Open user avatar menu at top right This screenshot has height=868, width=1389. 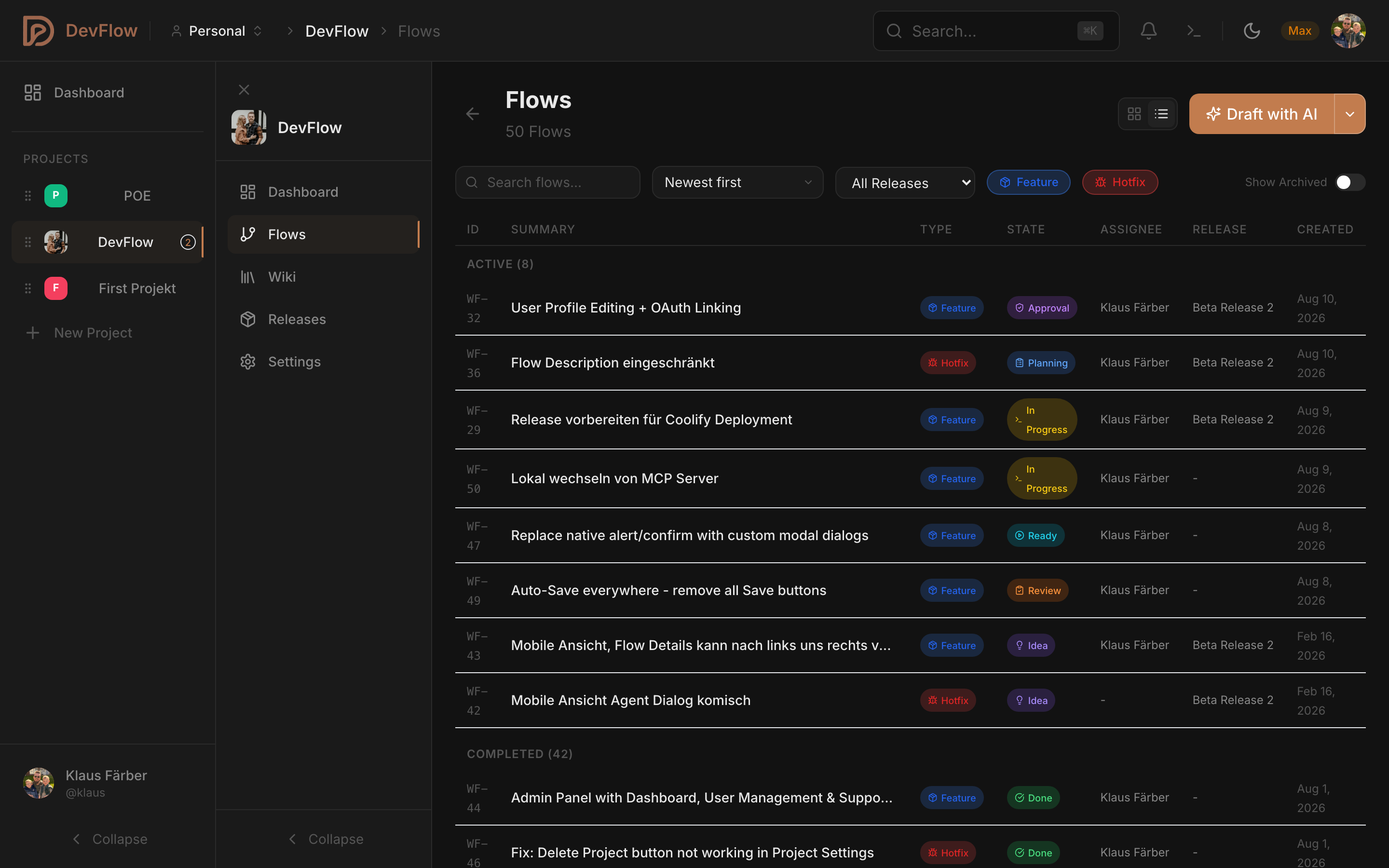click(1348, 31)
